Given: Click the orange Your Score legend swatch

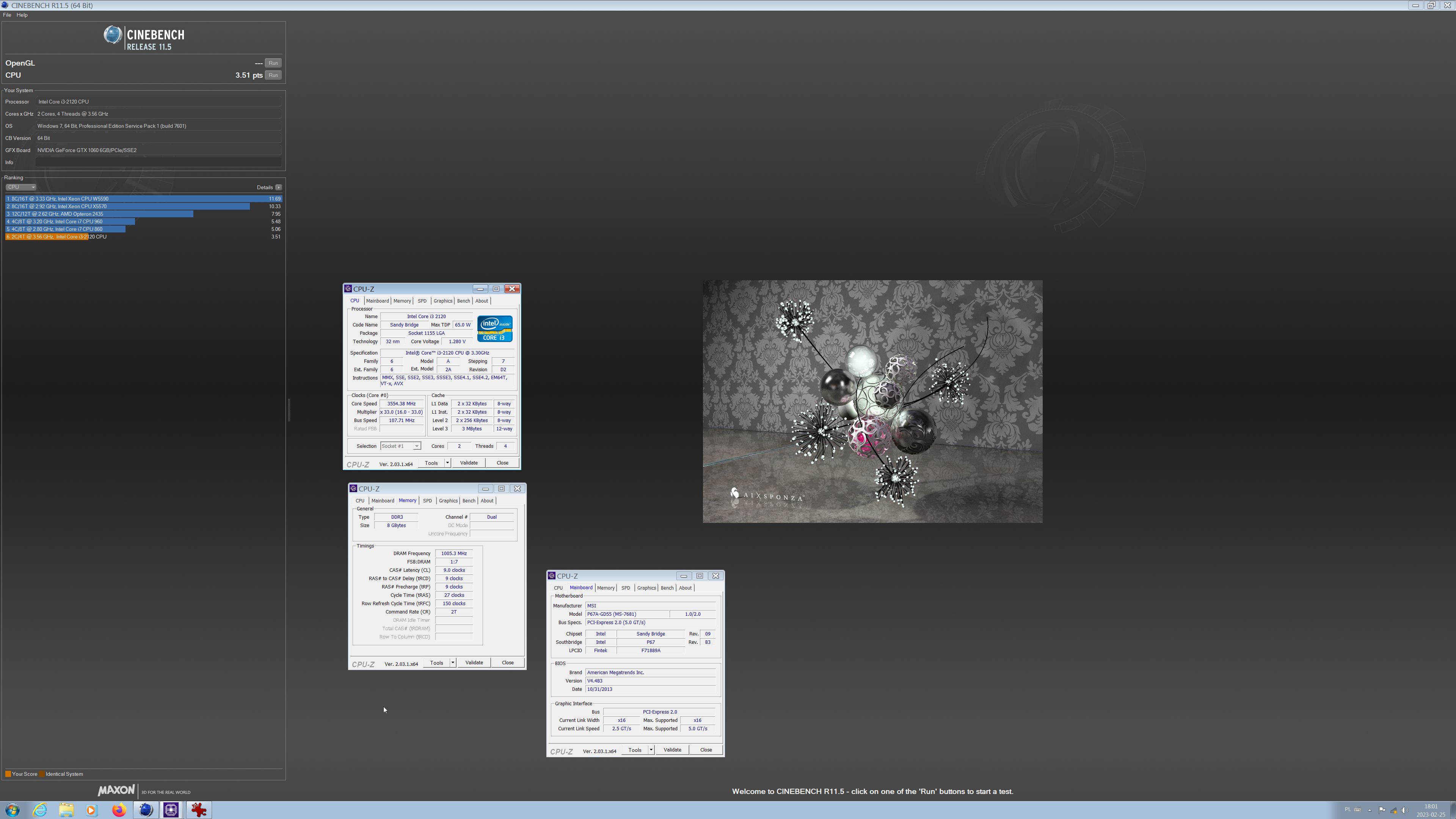Looking at the screenshot, I should pyautogui.click(x=8, y=774).
